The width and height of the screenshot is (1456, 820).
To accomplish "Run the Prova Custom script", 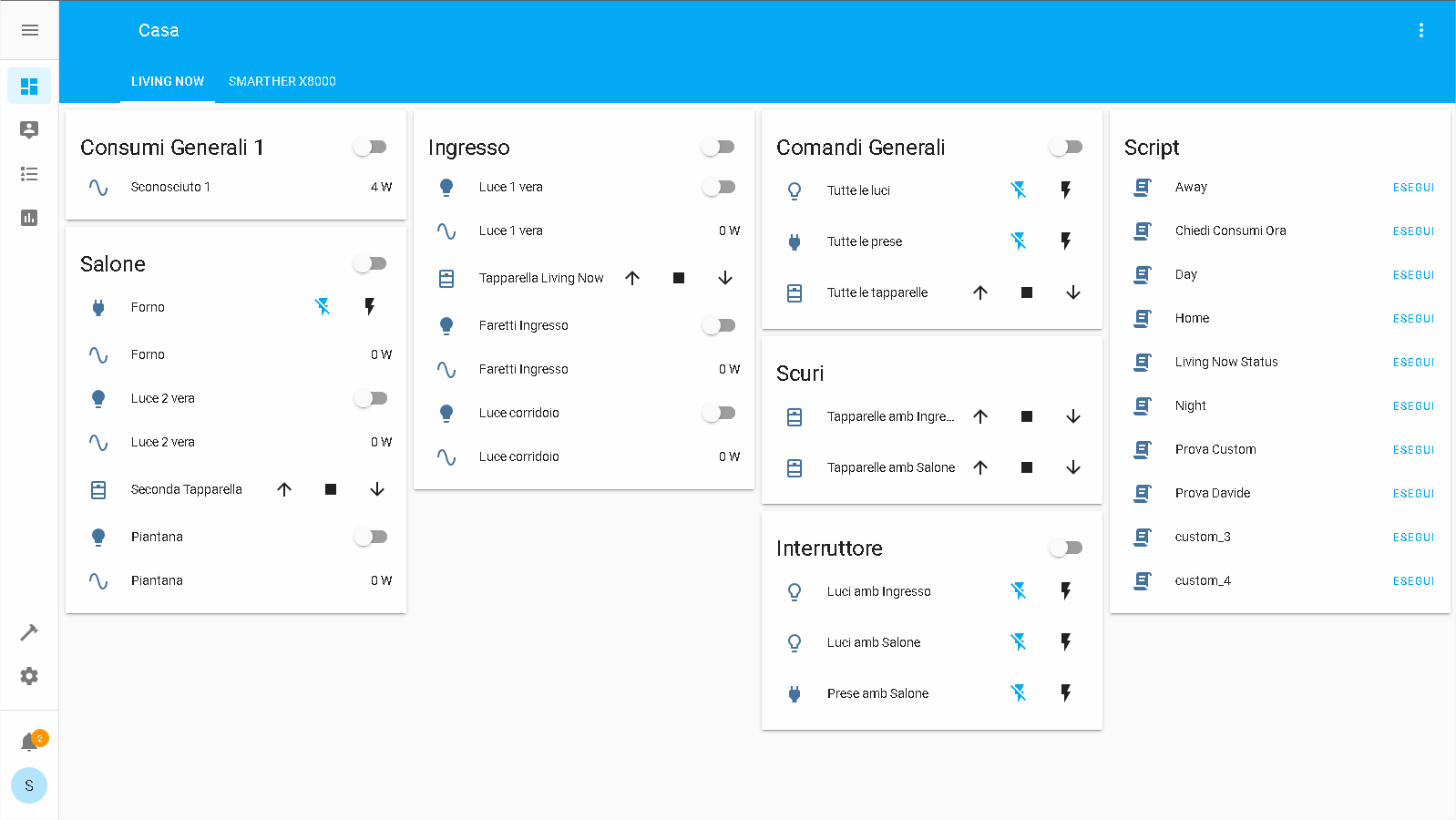I will point(1413,450).
